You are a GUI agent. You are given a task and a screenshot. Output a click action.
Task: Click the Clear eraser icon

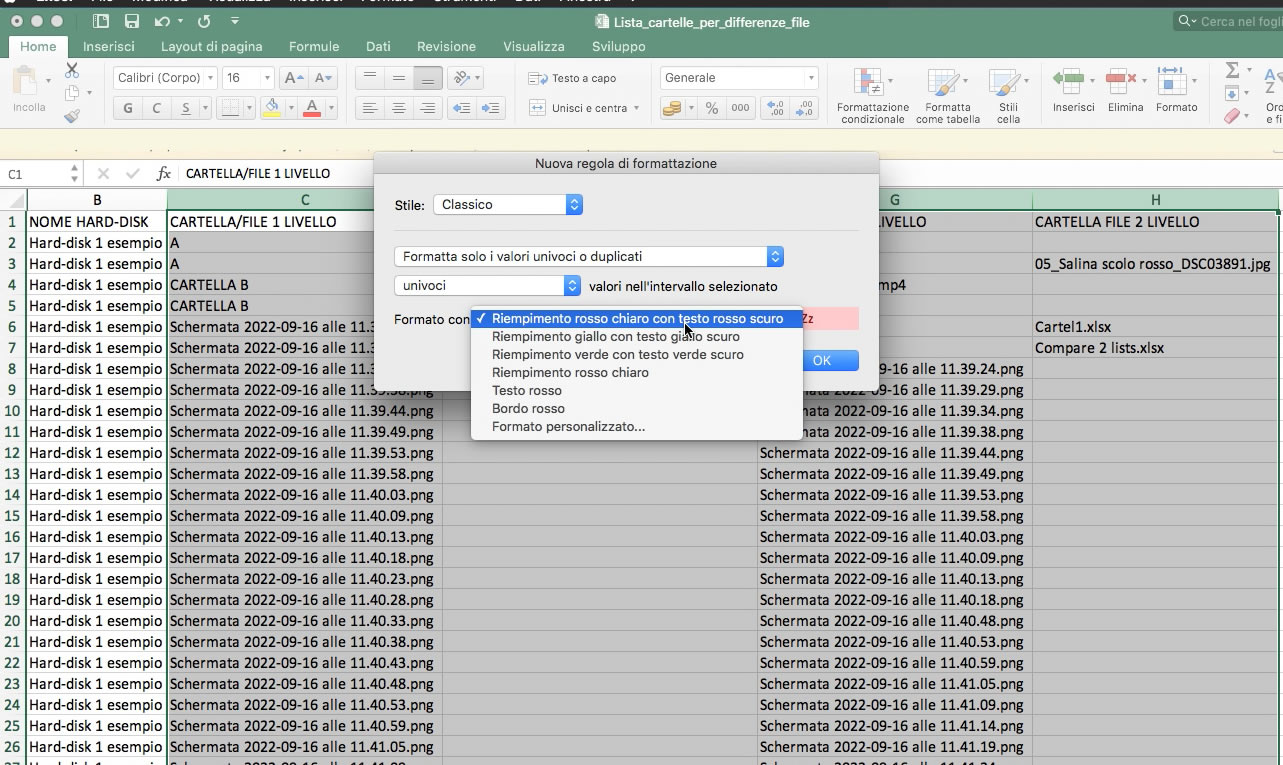click(1232, 116)
